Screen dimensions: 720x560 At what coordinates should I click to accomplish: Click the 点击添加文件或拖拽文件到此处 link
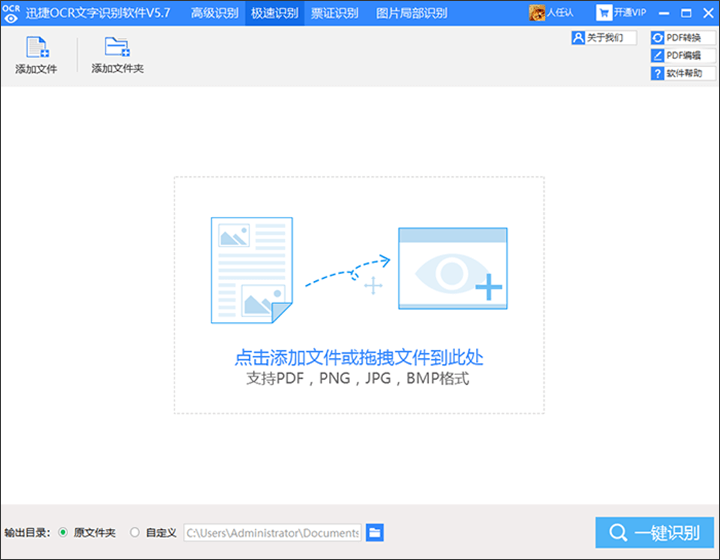pyautogui.click(x=359, y=357)
